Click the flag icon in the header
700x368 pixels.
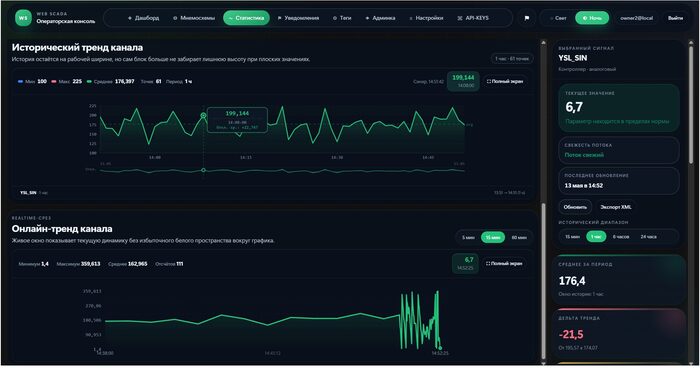pyautogui.click(x=527, y=18)
